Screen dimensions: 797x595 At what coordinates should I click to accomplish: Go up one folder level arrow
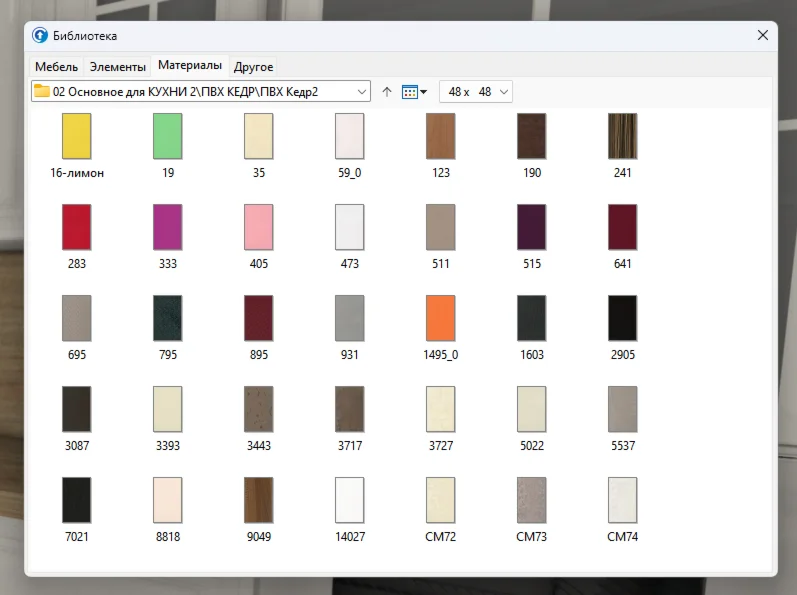pos(388,92)
